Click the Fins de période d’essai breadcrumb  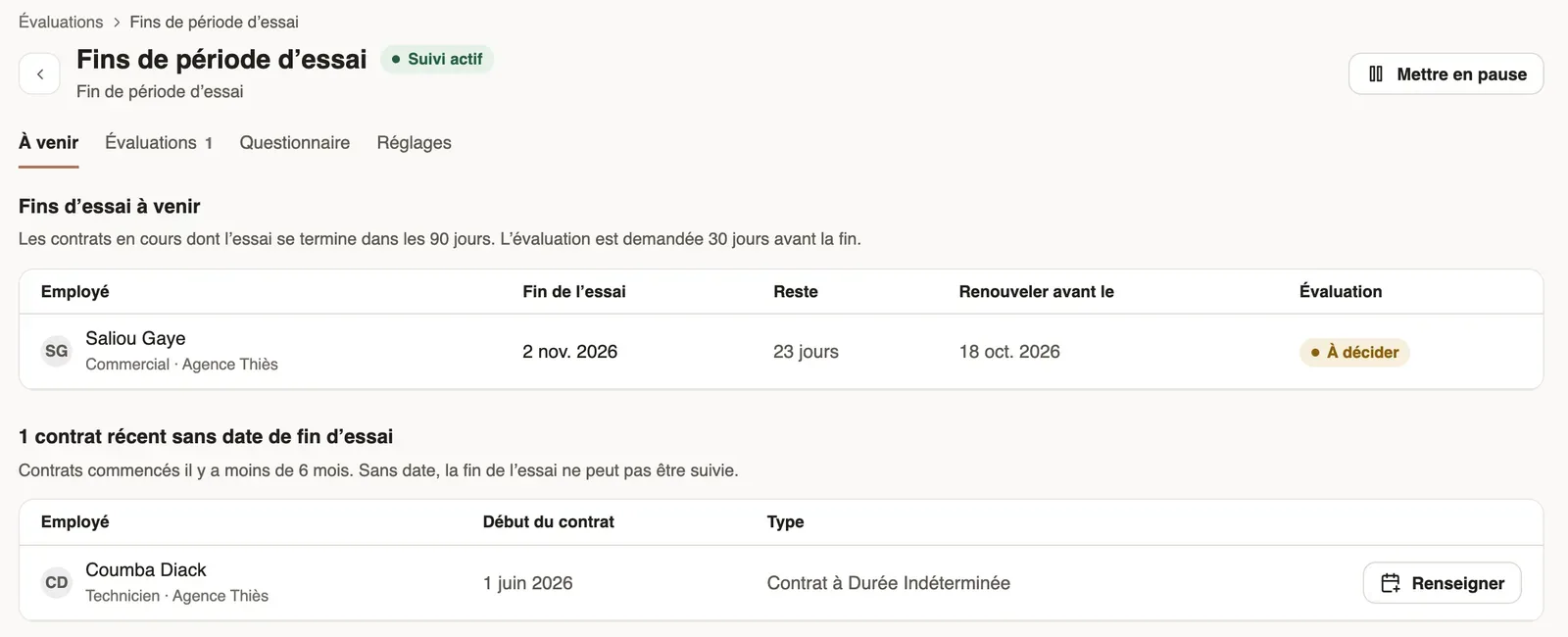tap(214, 22)
